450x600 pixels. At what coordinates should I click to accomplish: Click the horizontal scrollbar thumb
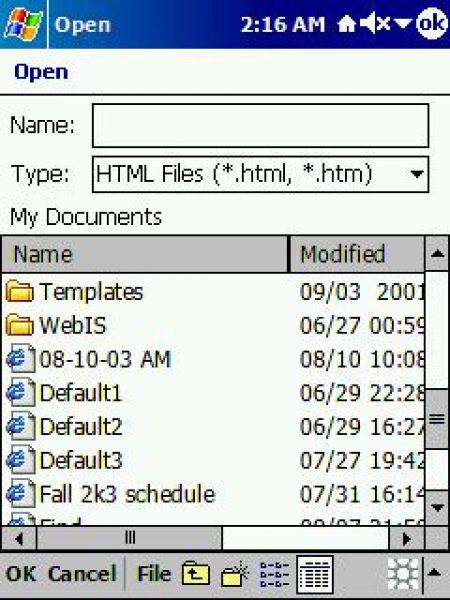tap(129, 538)
